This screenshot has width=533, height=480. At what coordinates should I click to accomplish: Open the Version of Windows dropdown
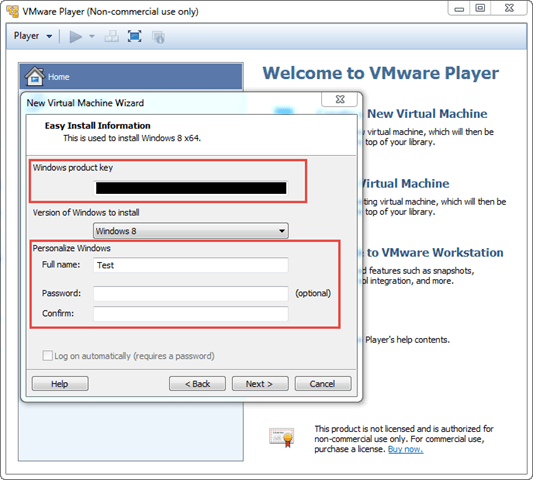click(191, 231)
